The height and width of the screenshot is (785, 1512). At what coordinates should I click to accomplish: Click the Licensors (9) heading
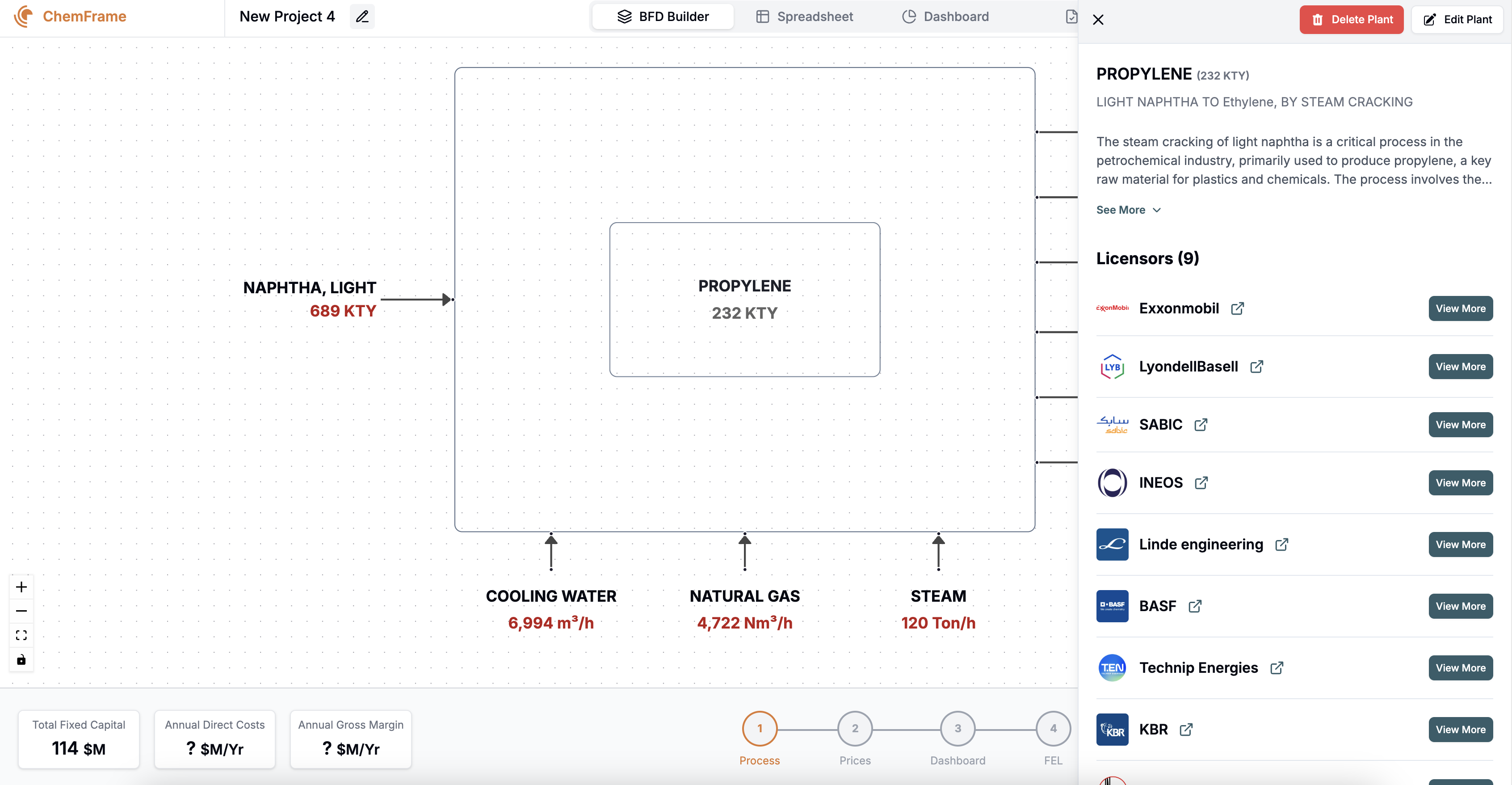1147,258
